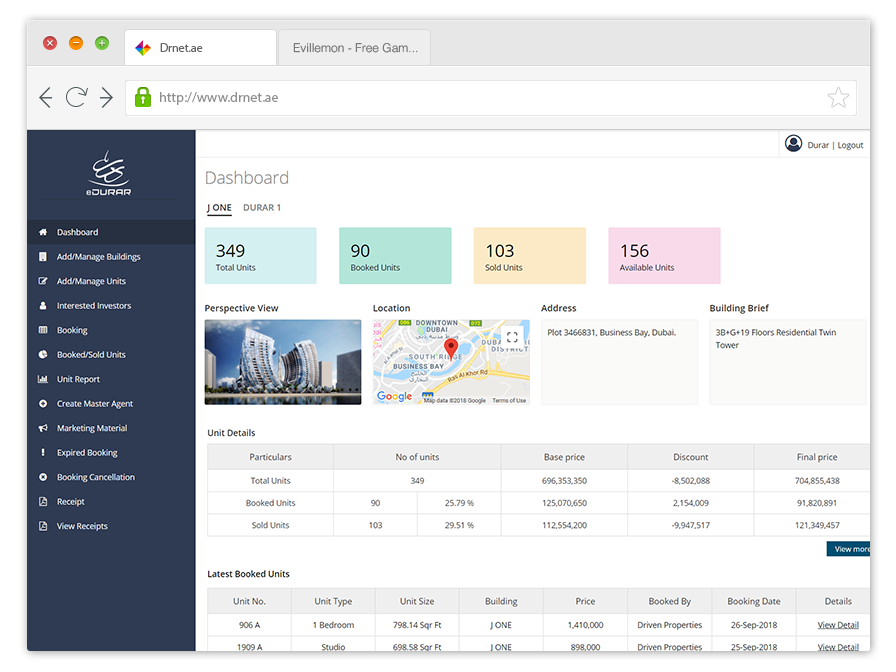Click the Dashboard home icon in sidebar
Image resolution: width=896 pixels, height=672 pixels.
click(x=43, y=232)
